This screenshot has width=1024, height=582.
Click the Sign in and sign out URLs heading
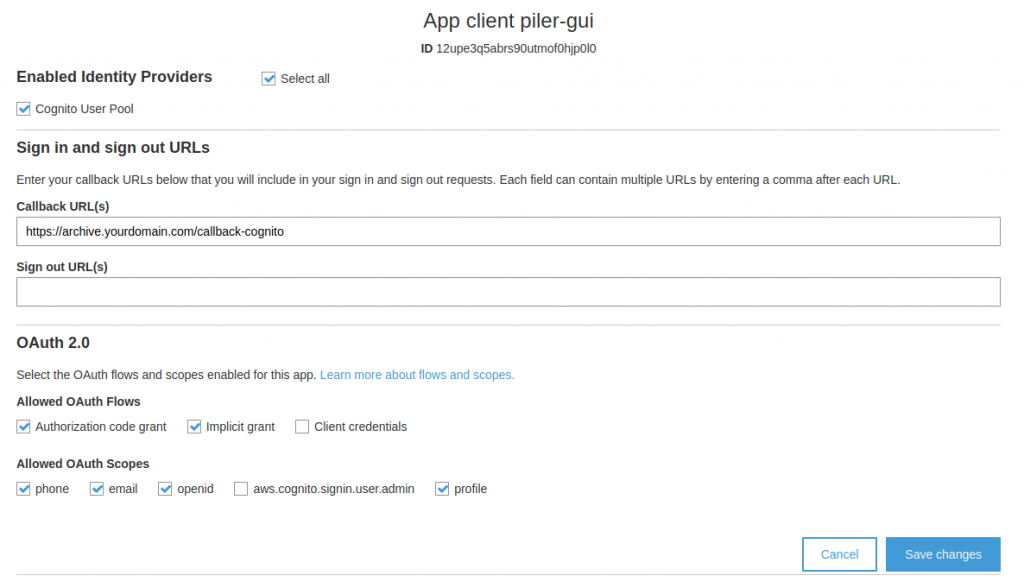pos(113,148)
